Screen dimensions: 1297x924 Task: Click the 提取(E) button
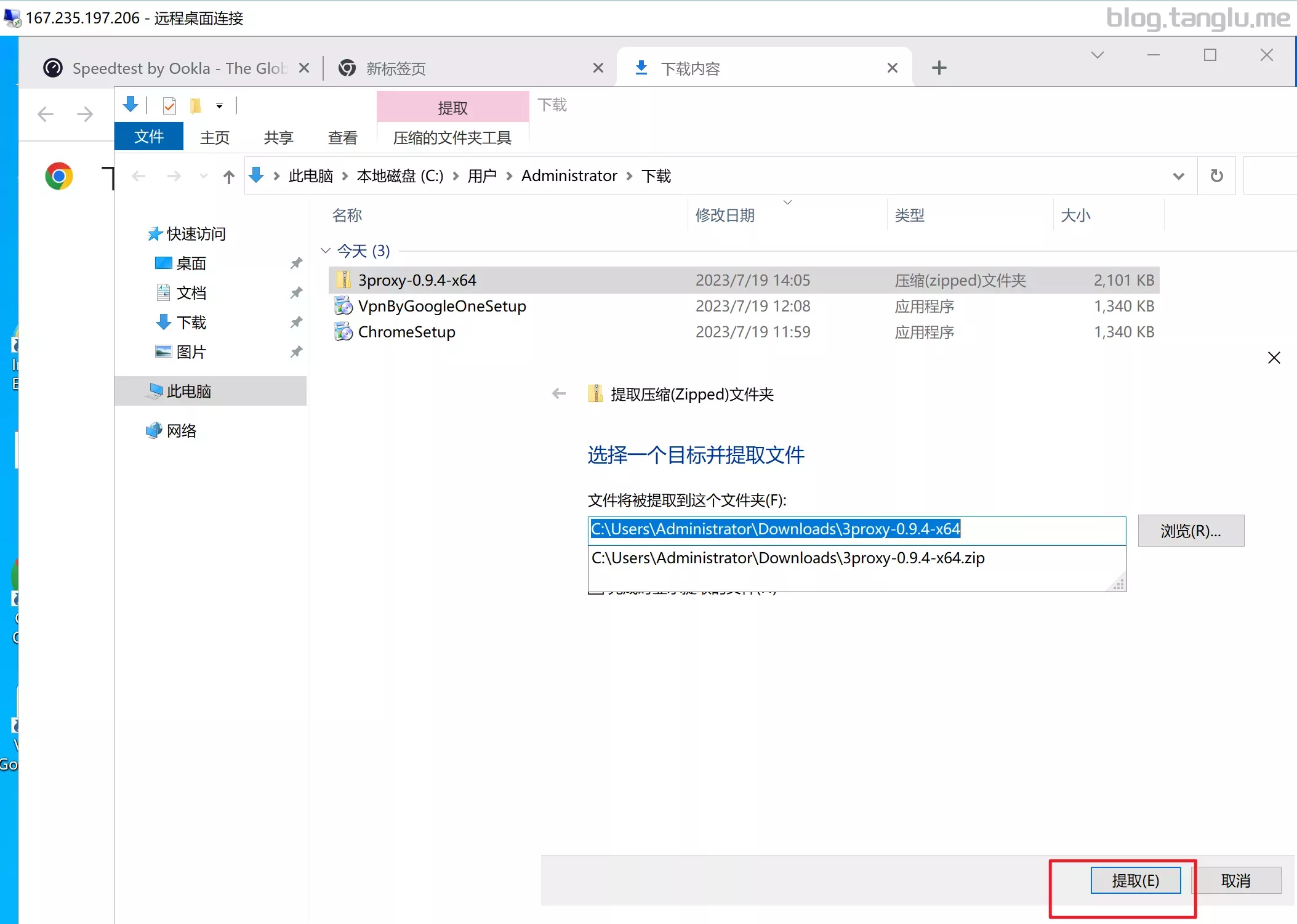pyautogui.click(x=1135, y=880)
